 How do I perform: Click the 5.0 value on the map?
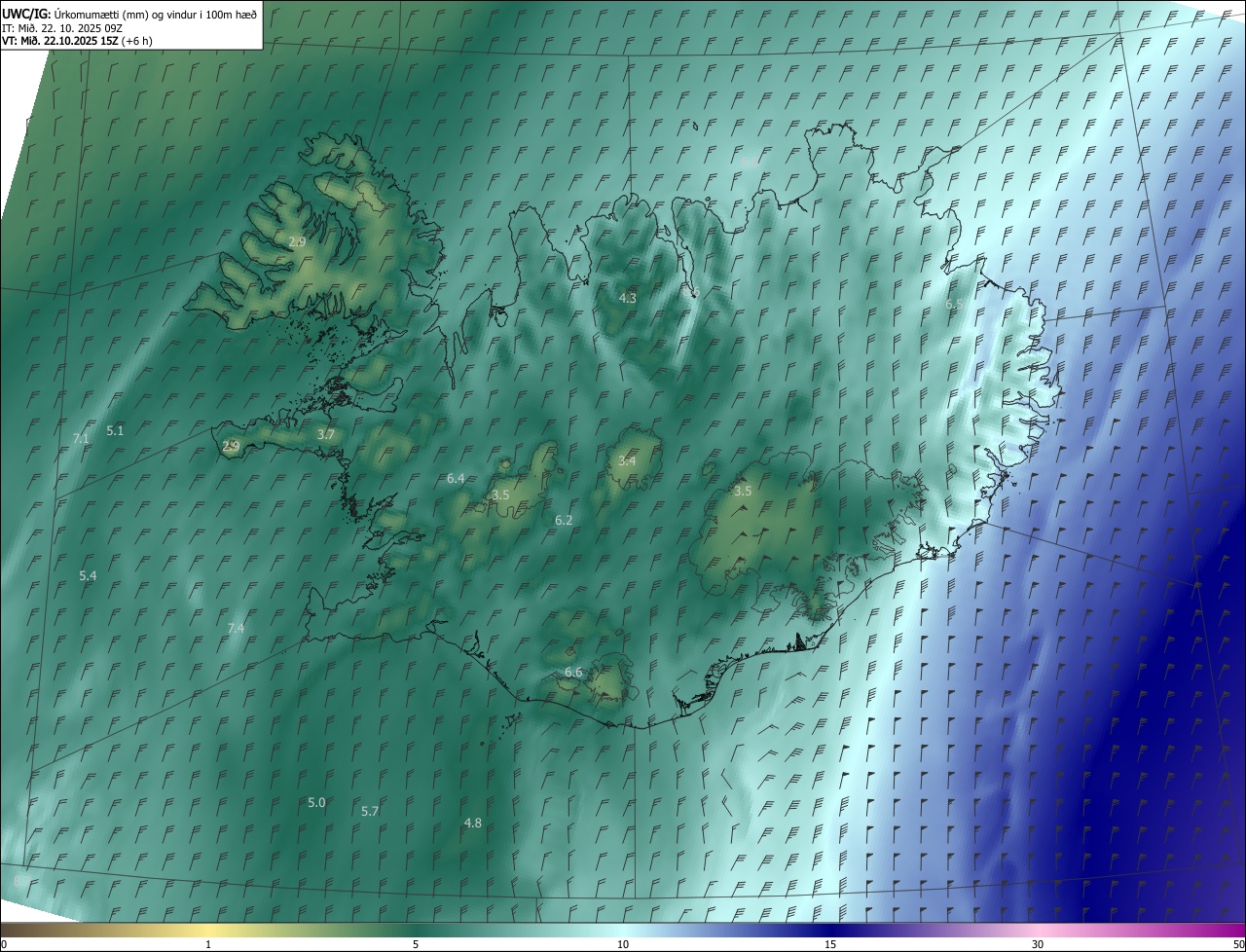tap(316, 802)
